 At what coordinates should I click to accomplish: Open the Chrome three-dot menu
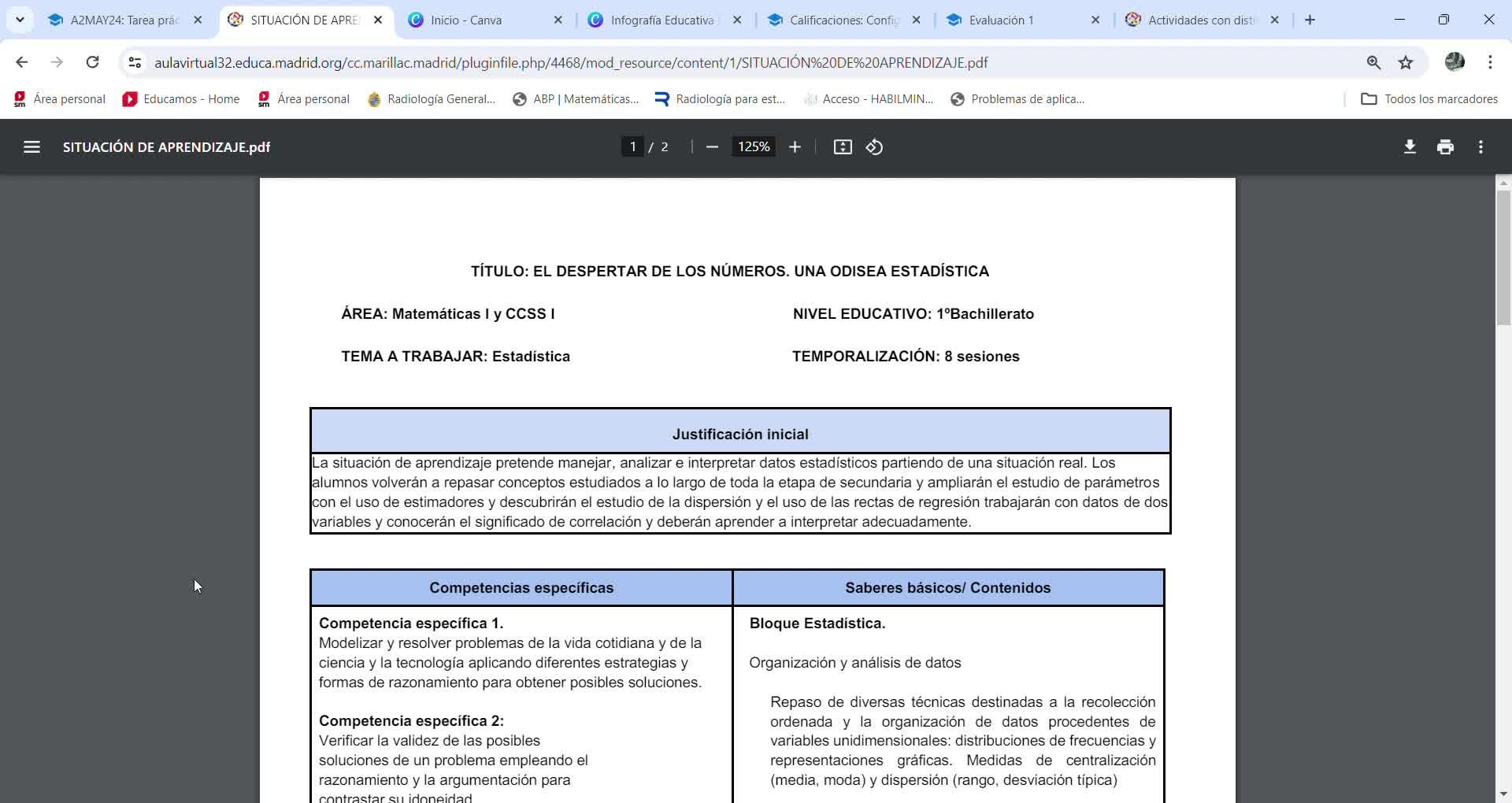click(x=1490, y=62)
